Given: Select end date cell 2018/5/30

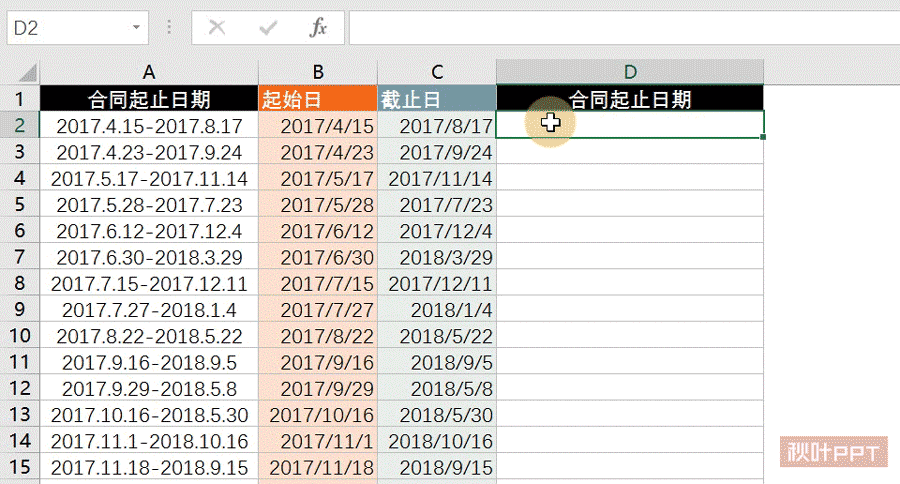Looking at the screenshot, I should click(437, 414).
